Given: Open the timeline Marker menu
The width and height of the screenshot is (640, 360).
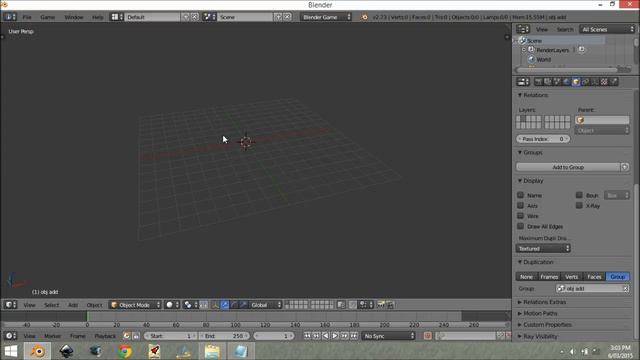Looking at the screenshot, I should [x=52, y=336].
